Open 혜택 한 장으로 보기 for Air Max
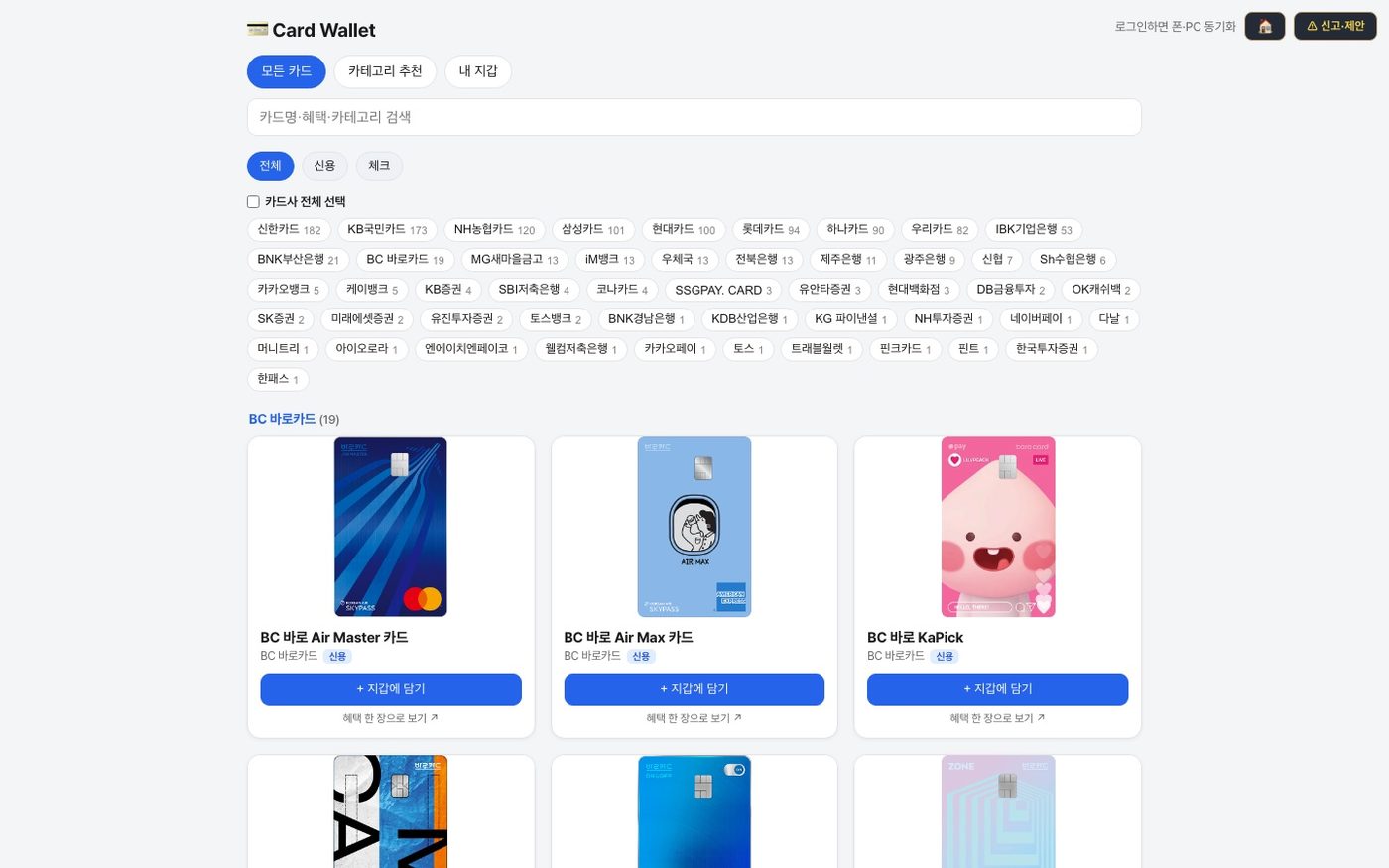Screen dimensions: 1389x868 (x=694, y=718)
